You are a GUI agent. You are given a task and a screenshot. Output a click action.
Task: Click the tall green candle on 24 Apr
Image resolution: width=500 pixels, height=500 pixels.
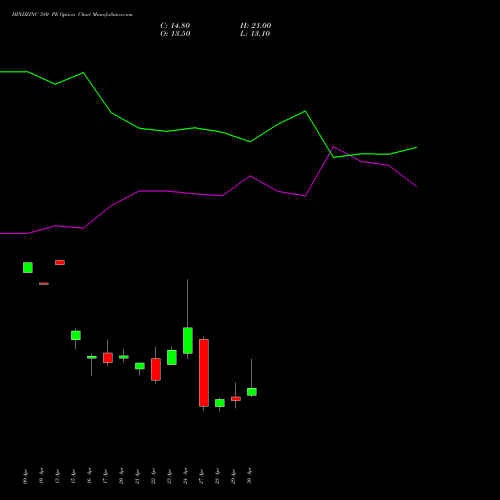tap(188, 340)
